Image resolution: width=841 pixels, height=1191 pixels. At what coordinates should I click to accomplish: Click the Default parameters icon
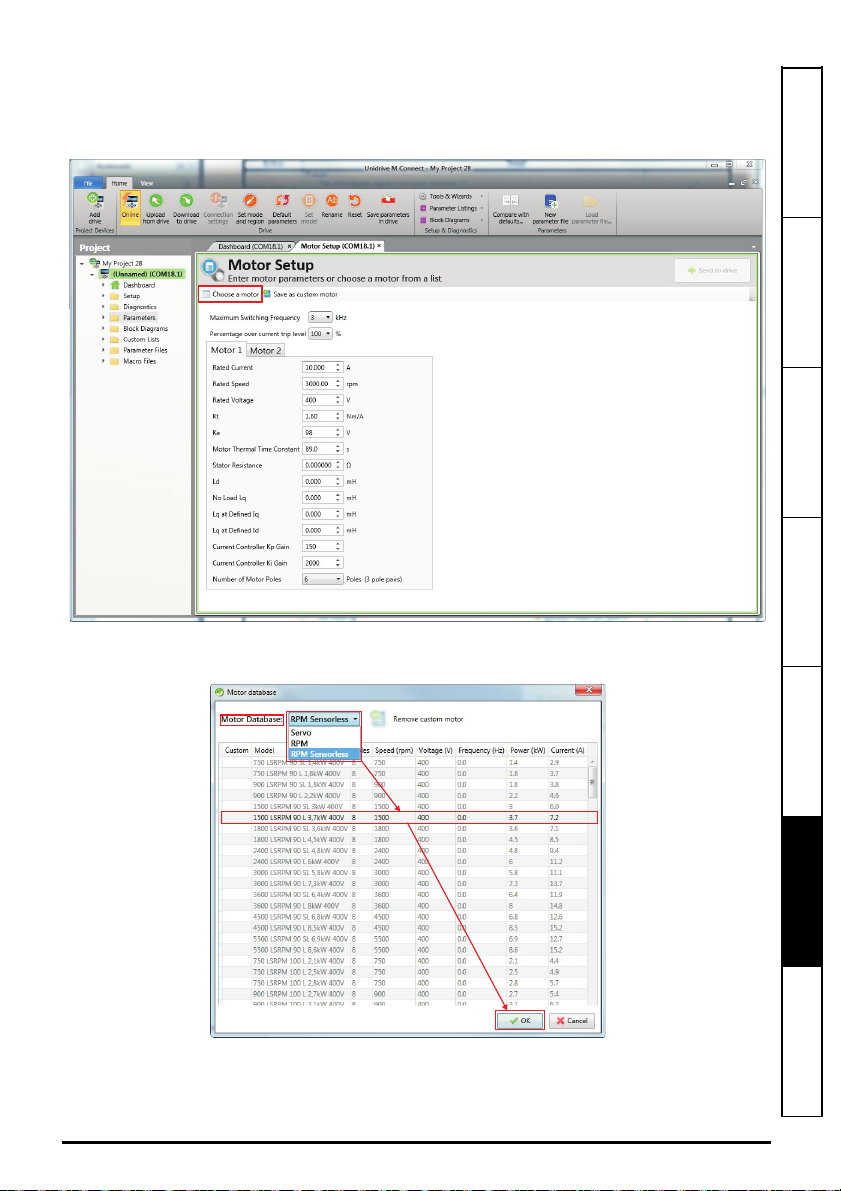[x=283, y=201]
